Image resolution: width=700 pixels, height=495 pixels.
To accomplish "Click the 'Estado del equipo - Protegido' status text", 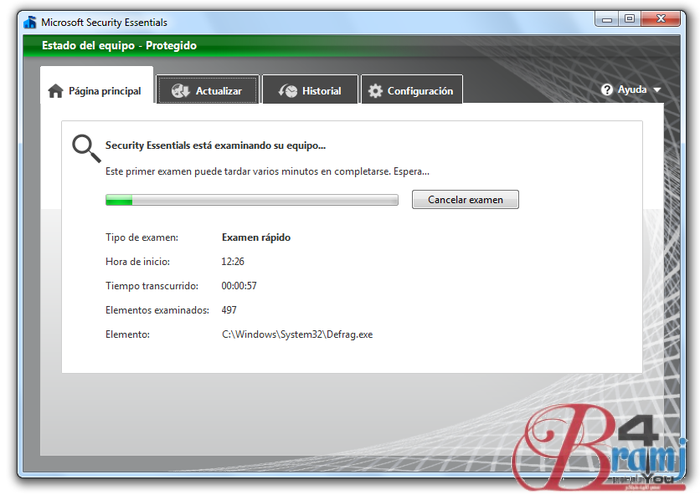I will (x=119, y=46).
